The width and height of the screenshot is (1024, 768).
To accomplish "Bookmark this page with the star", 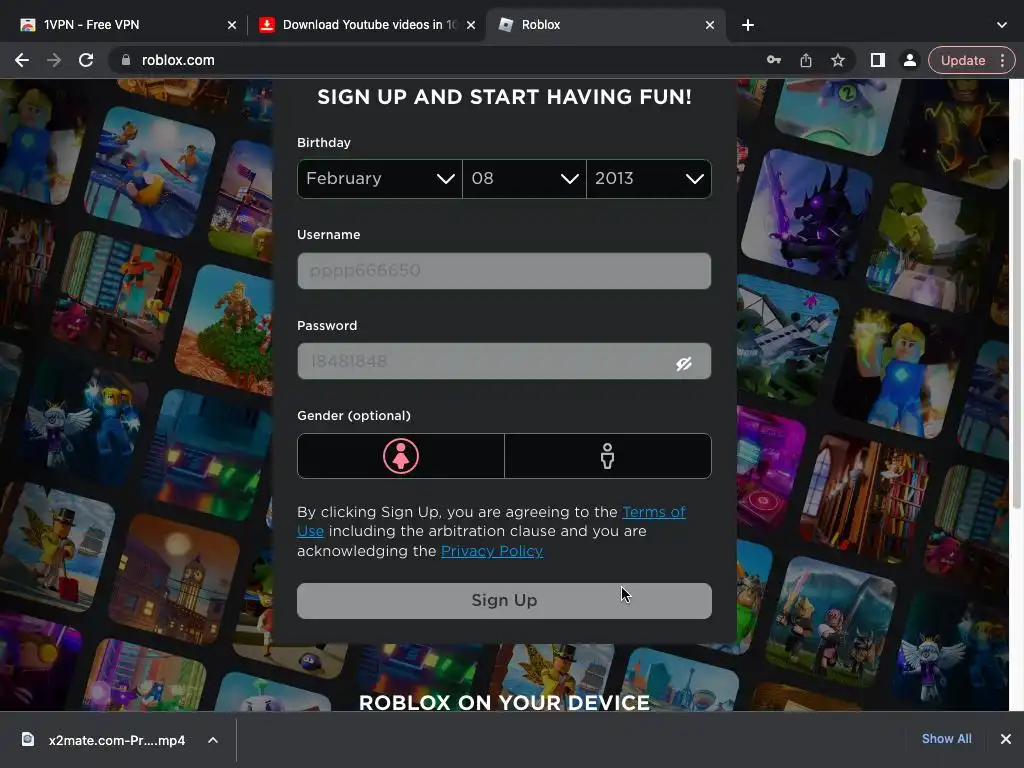I will click(838, 60).
